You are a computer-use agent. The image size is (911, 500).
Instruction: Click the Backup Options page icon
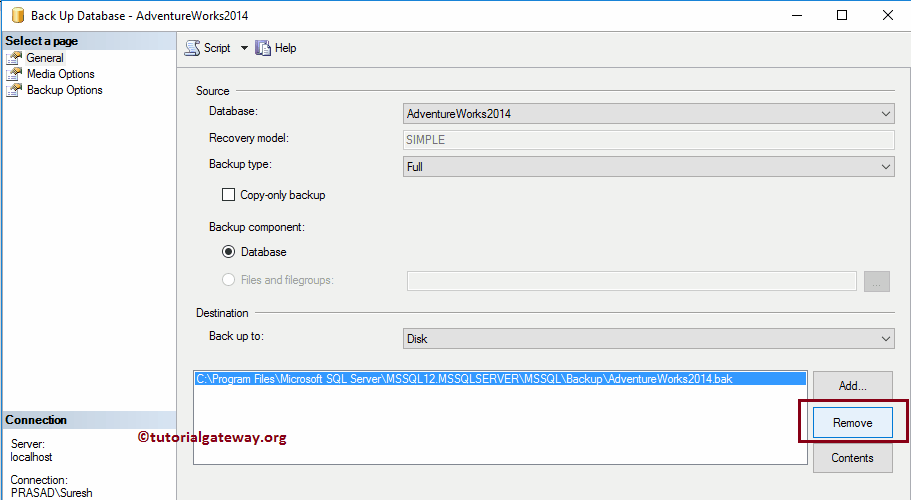pos(14,91)
